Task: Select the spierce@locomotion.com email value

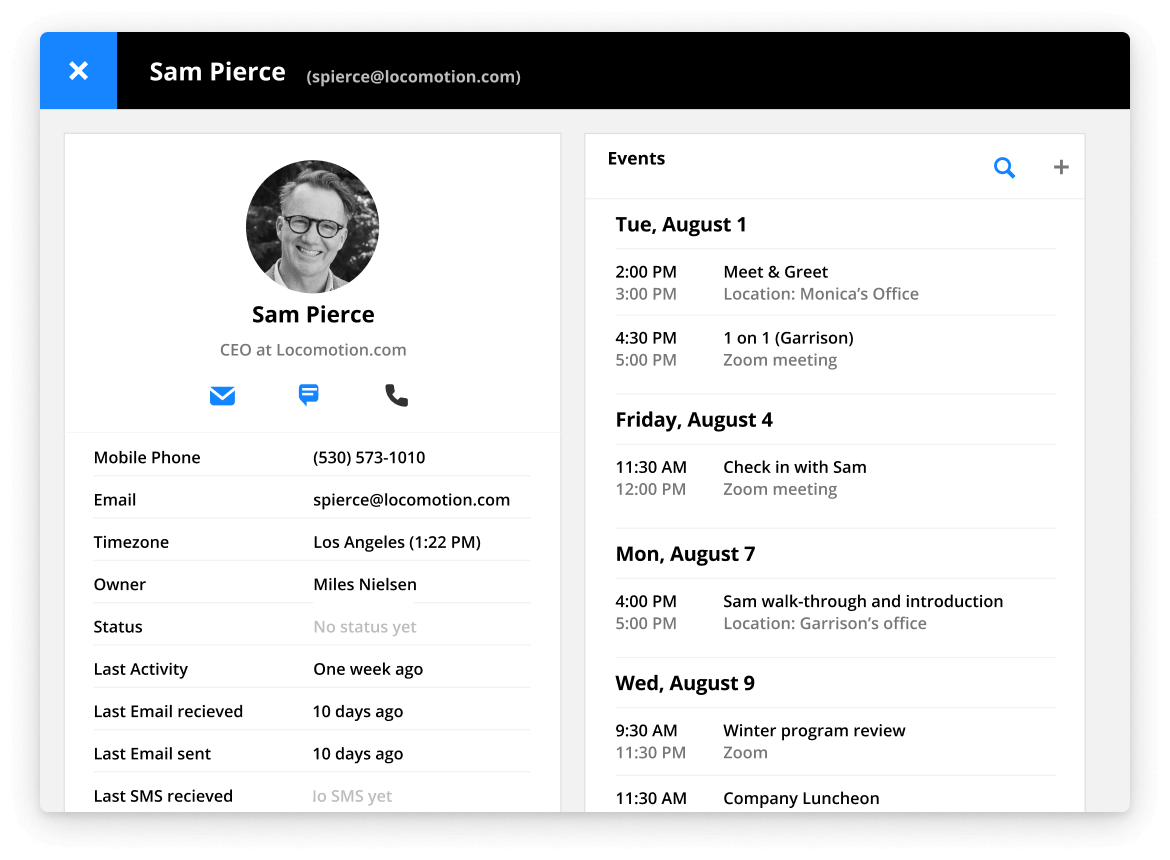Action: 411,499
